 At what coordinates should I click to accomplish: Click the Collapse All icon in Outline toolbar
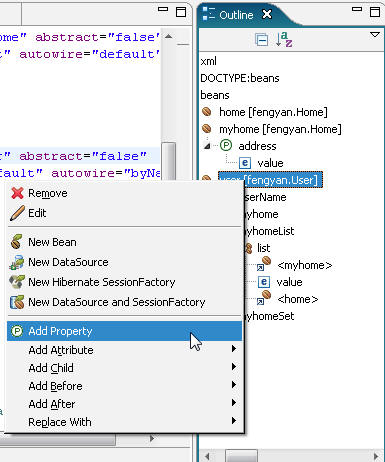click(261, 40)
